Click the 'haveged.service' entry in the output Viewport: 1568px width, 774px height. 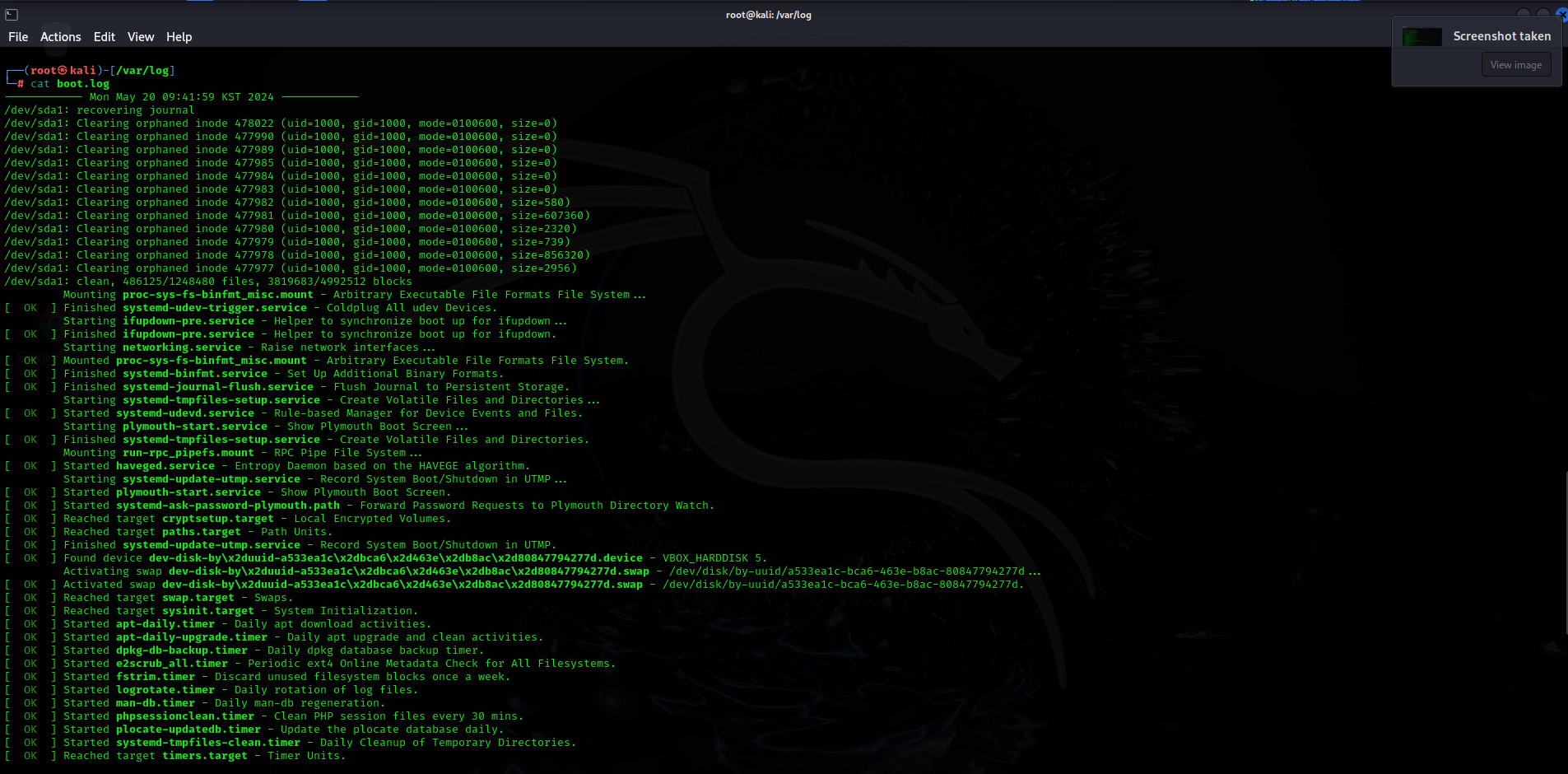(x=165, y=466)
